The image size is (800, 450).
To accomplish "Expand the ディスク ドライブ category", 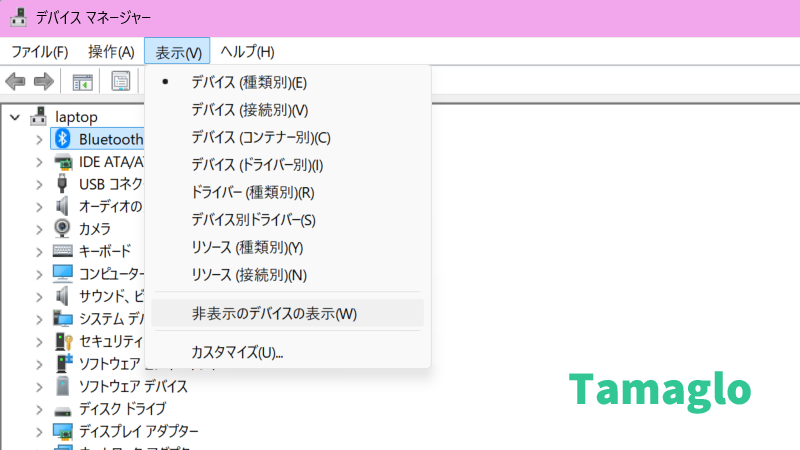I will [39, 409].
